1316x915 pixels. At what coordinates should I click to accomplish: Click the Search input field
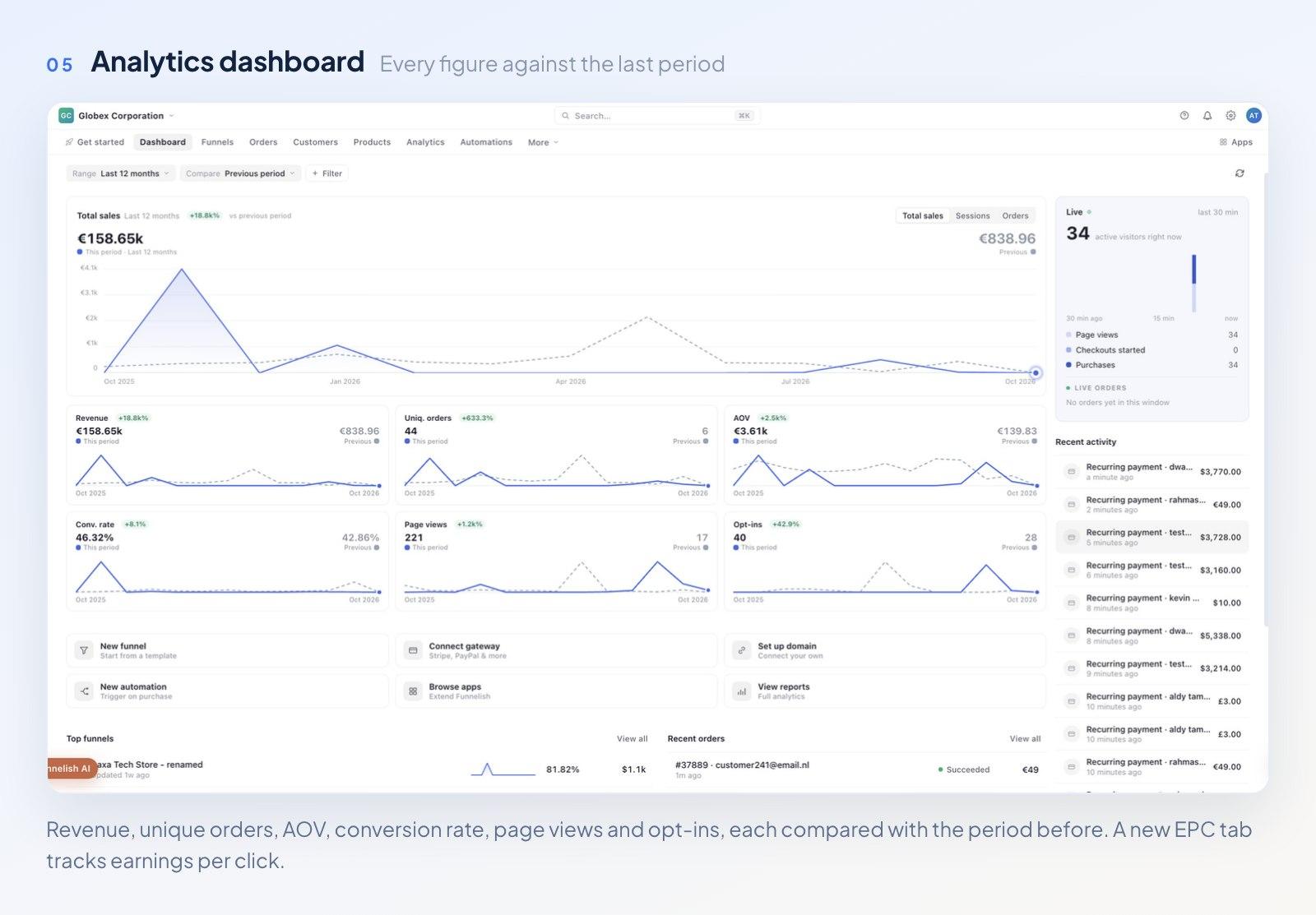coord(657,116)
